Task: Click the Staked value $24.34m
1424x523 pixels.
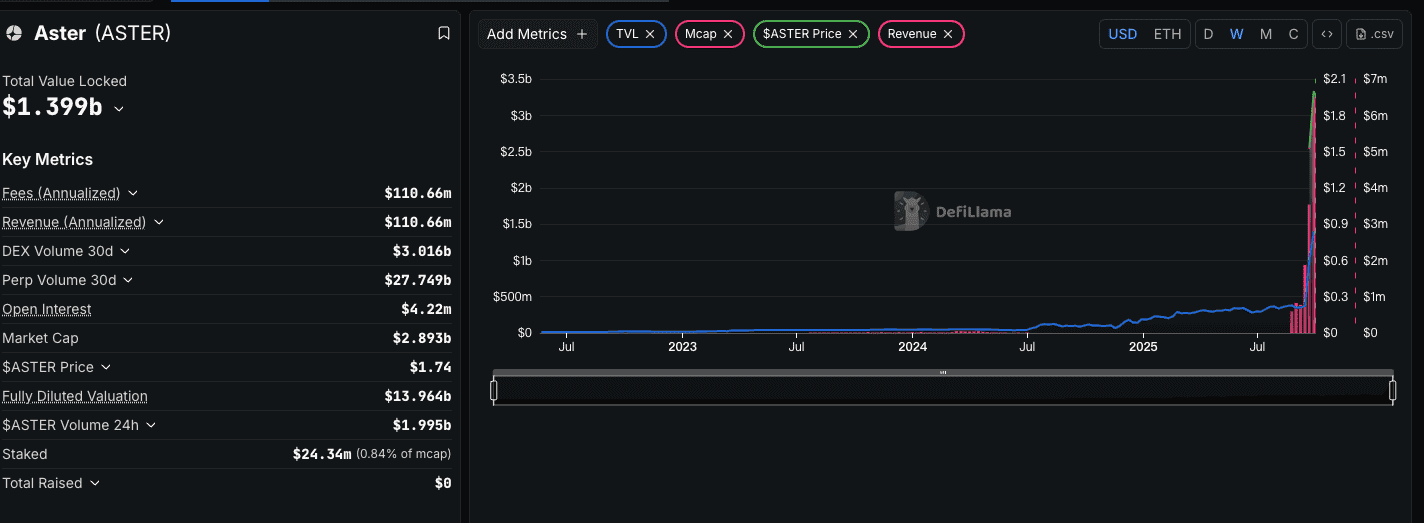Action: (322, 454)
